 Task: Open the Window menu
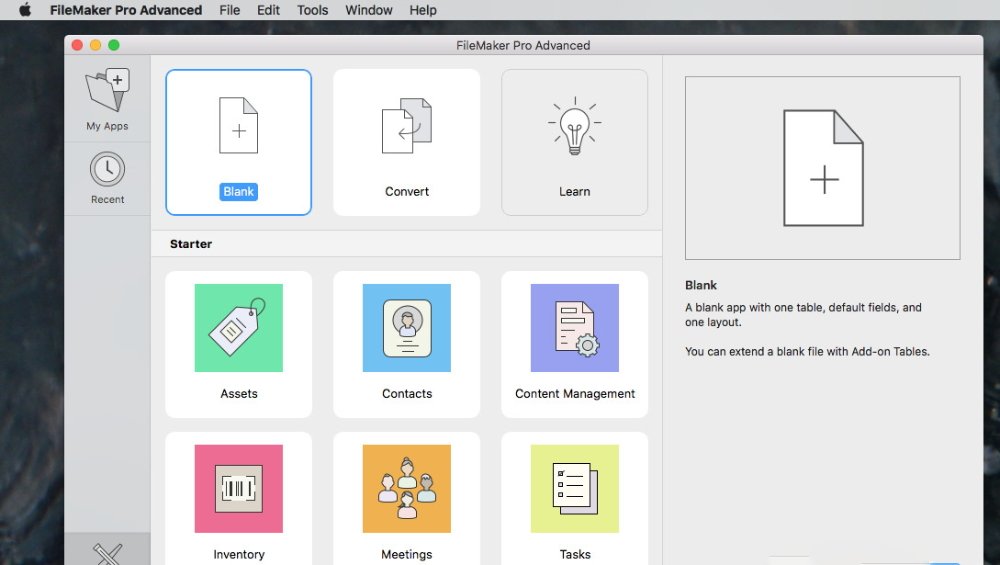coord(368,10)
